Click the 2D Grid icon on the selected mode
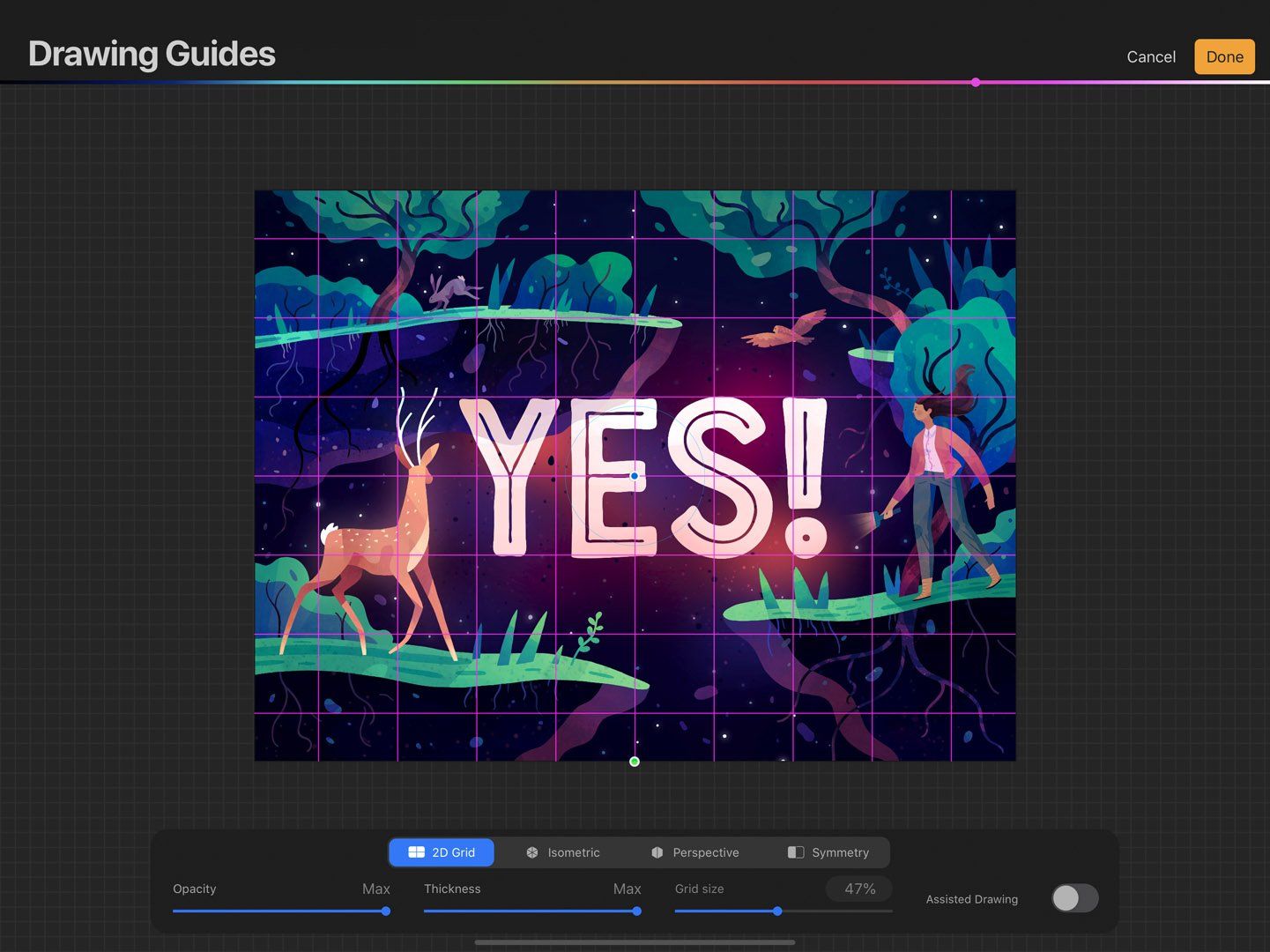The height and width of the screenshot is (952, 1270). [416, 852]
